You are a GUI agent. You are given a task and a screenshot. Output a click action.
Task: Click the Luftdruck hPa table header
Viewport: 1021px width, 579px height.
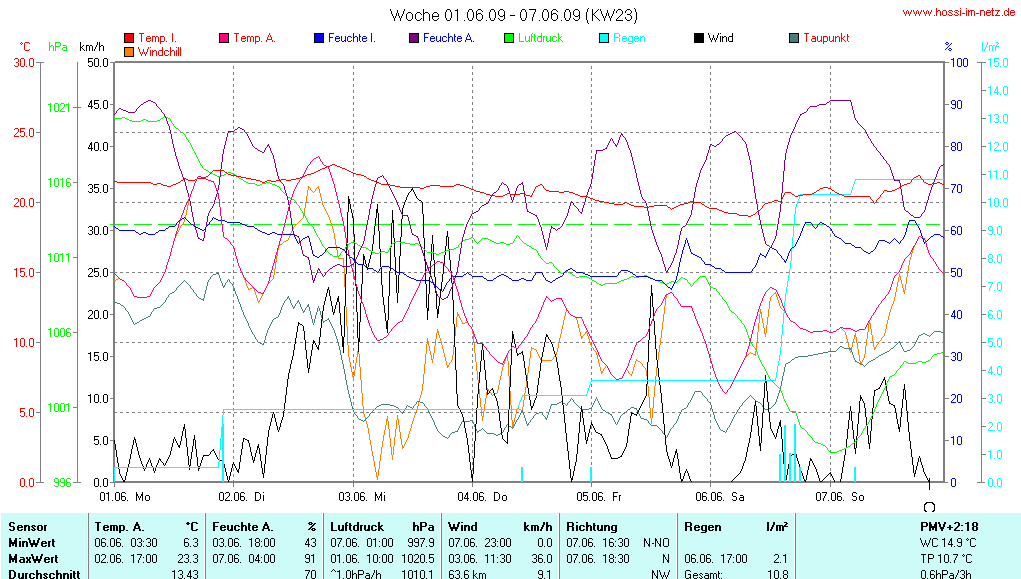click(383, 526)
